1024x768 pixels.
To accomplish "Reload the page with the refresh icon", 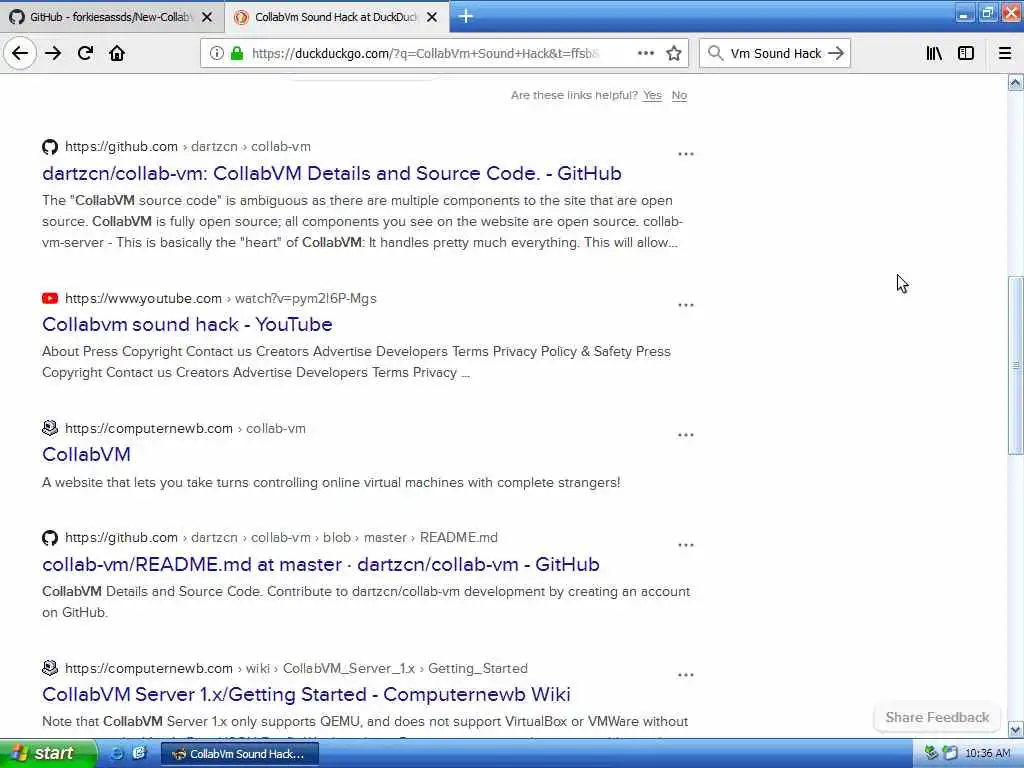I will (86, 54).
